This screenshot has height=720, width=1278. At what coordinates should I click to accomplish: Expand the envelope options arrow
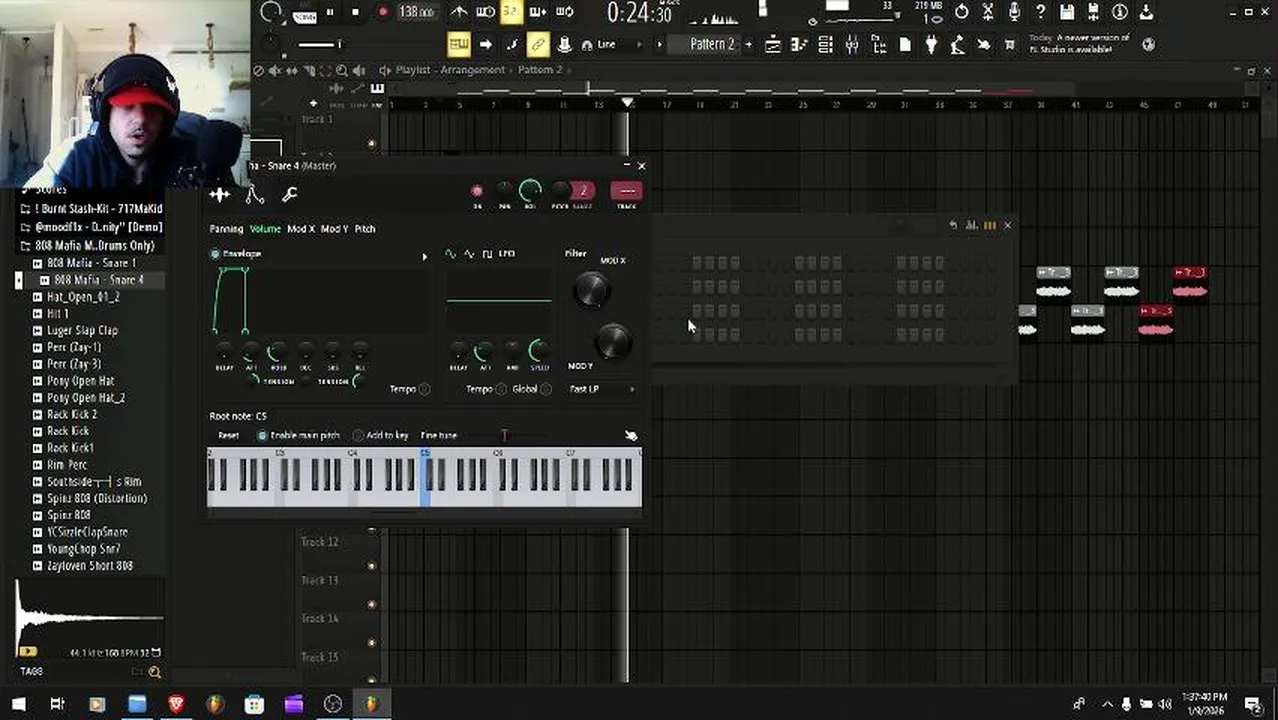coord(424,257)
